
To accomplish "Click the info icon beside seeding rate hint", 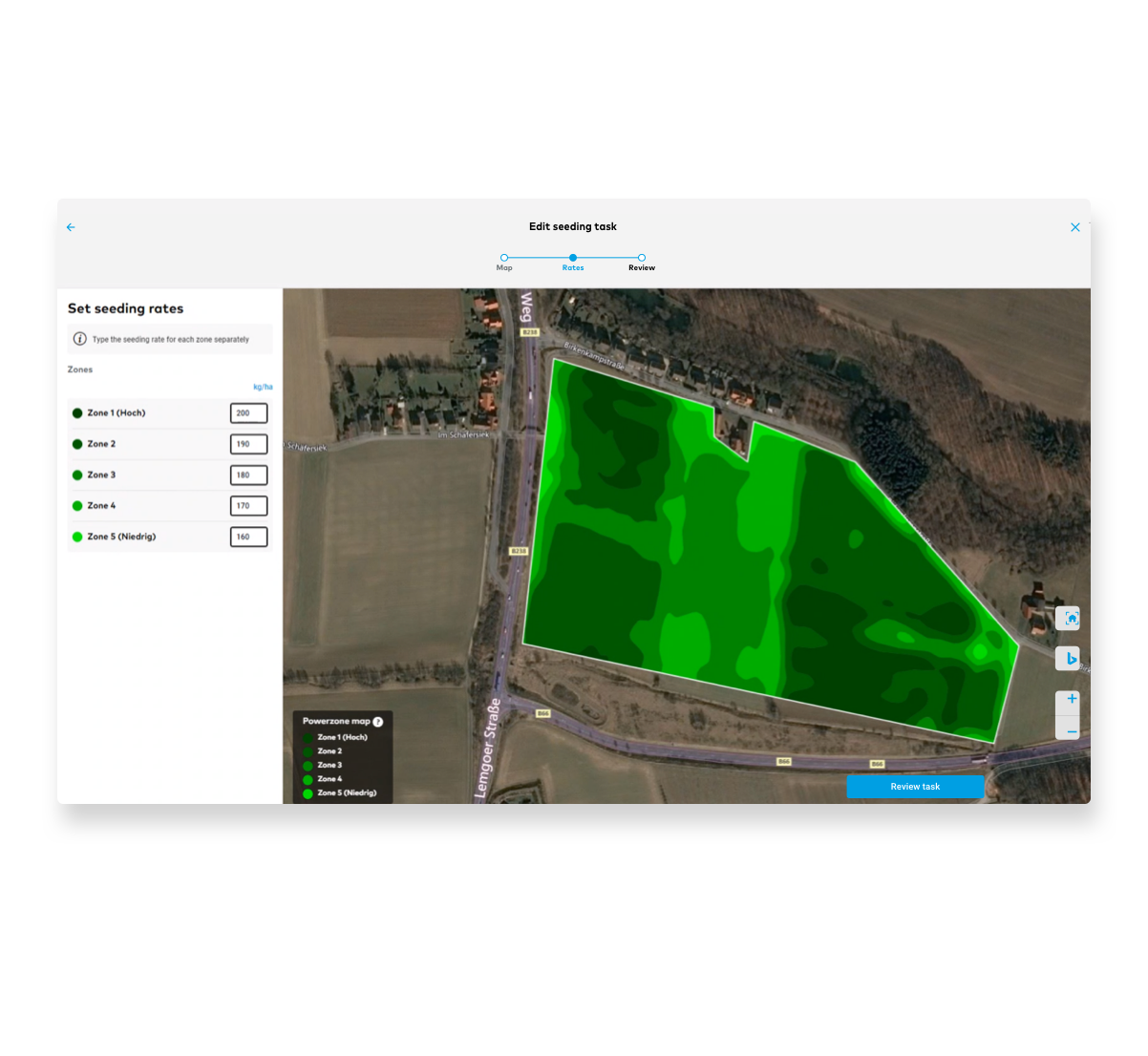I will [x=80, y=339].
